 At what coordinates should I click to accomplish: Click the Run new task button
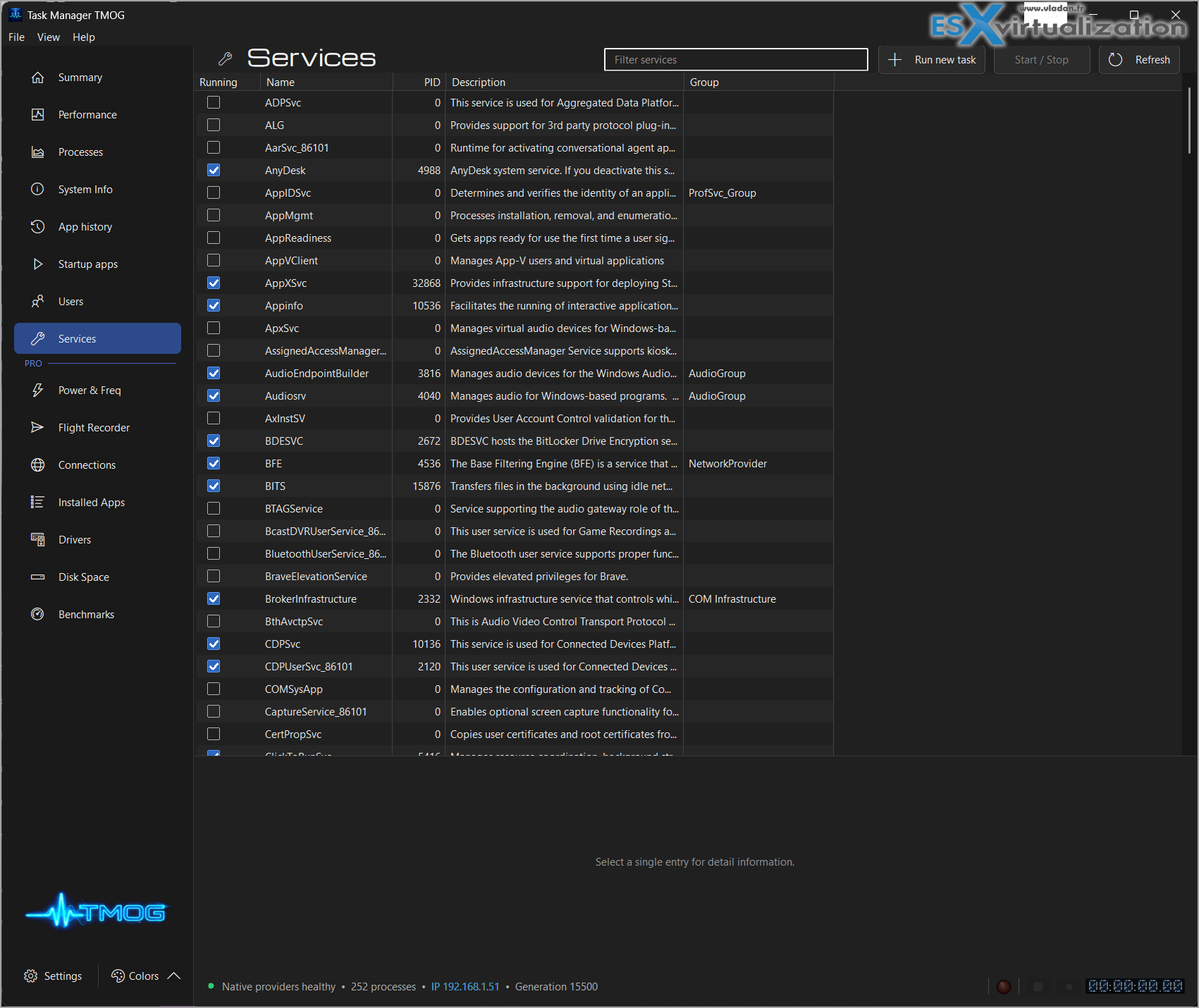(x=932, y=60)
